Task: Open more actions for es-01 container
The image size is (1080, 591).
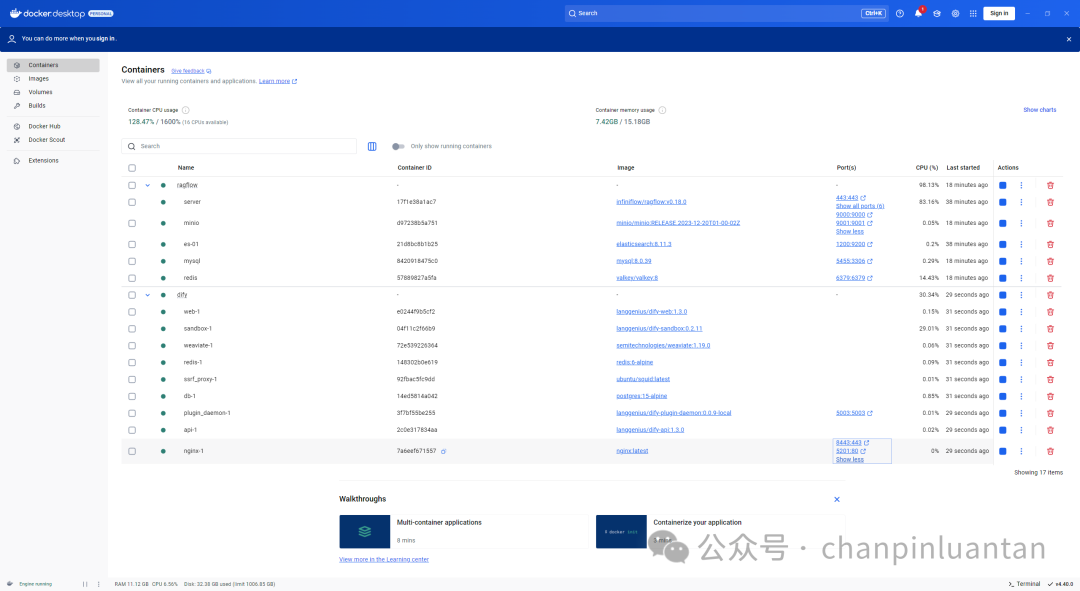Action: [1021, 244]
